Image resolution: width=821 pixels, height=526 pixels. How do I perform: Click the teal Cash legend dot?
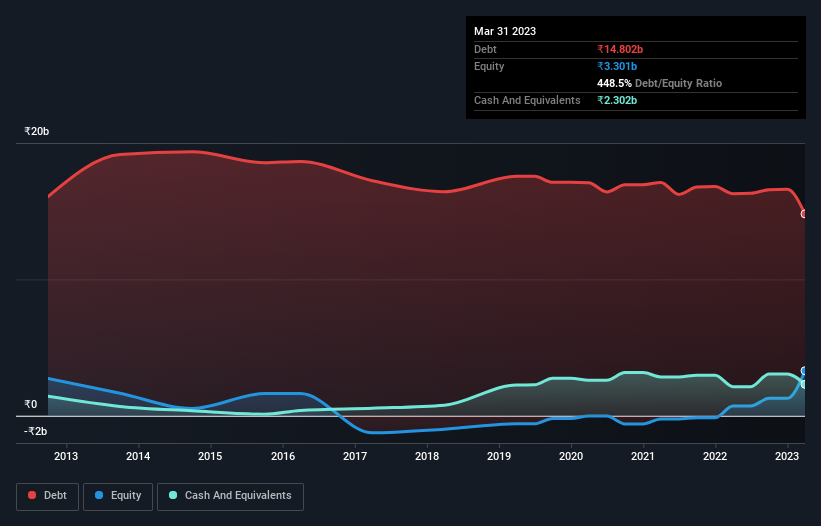(173, 495)
